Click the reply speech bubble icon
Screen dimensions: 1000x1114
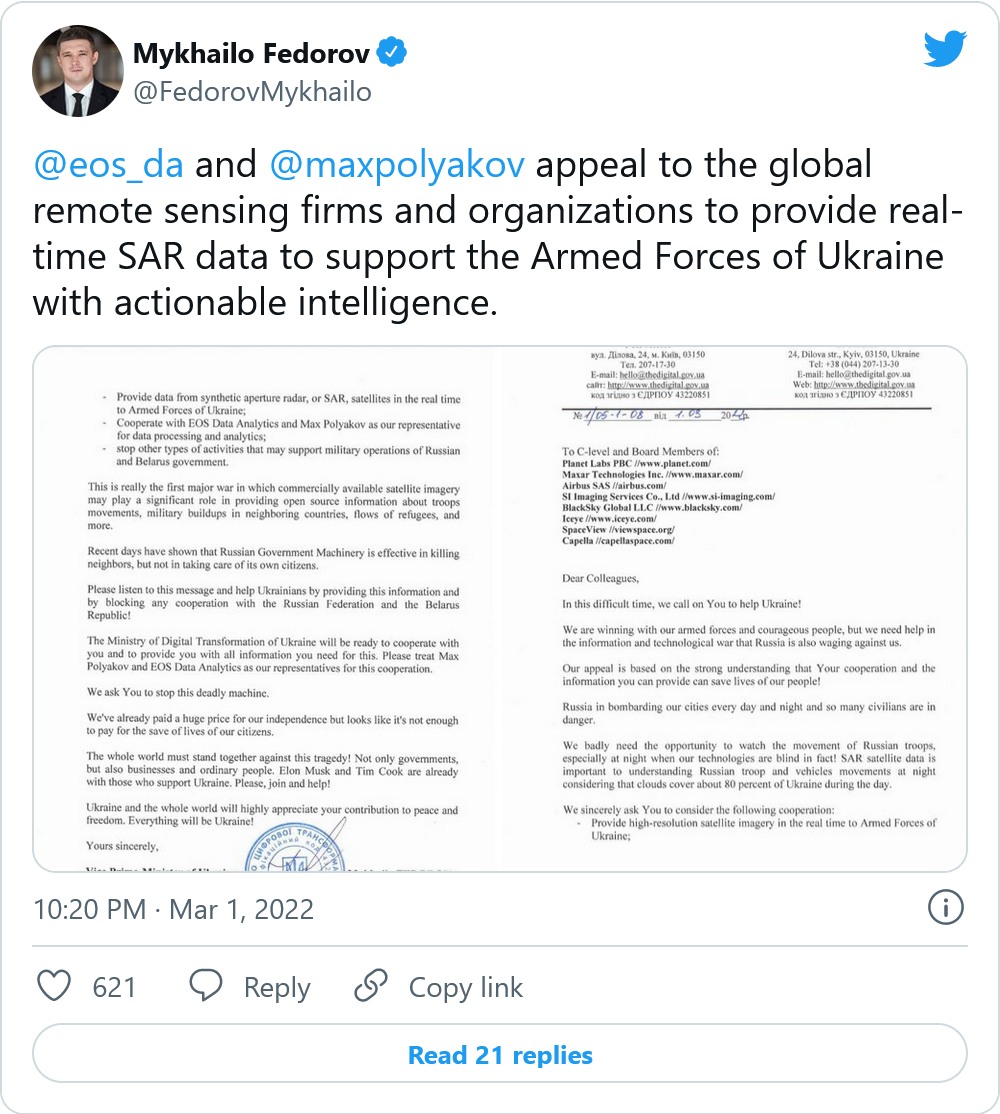pyautogui.click(x=206, y=987)
